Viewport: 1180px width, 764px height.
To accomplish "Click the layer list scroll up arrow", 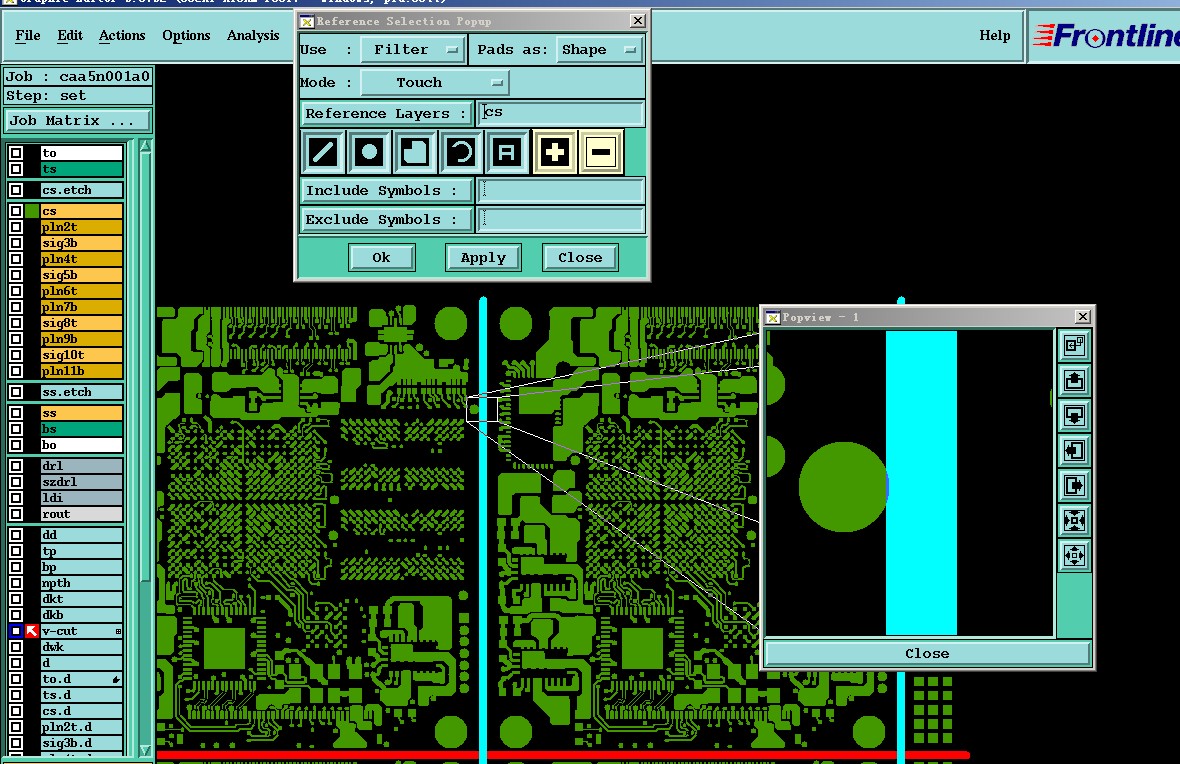I will 145,147.
